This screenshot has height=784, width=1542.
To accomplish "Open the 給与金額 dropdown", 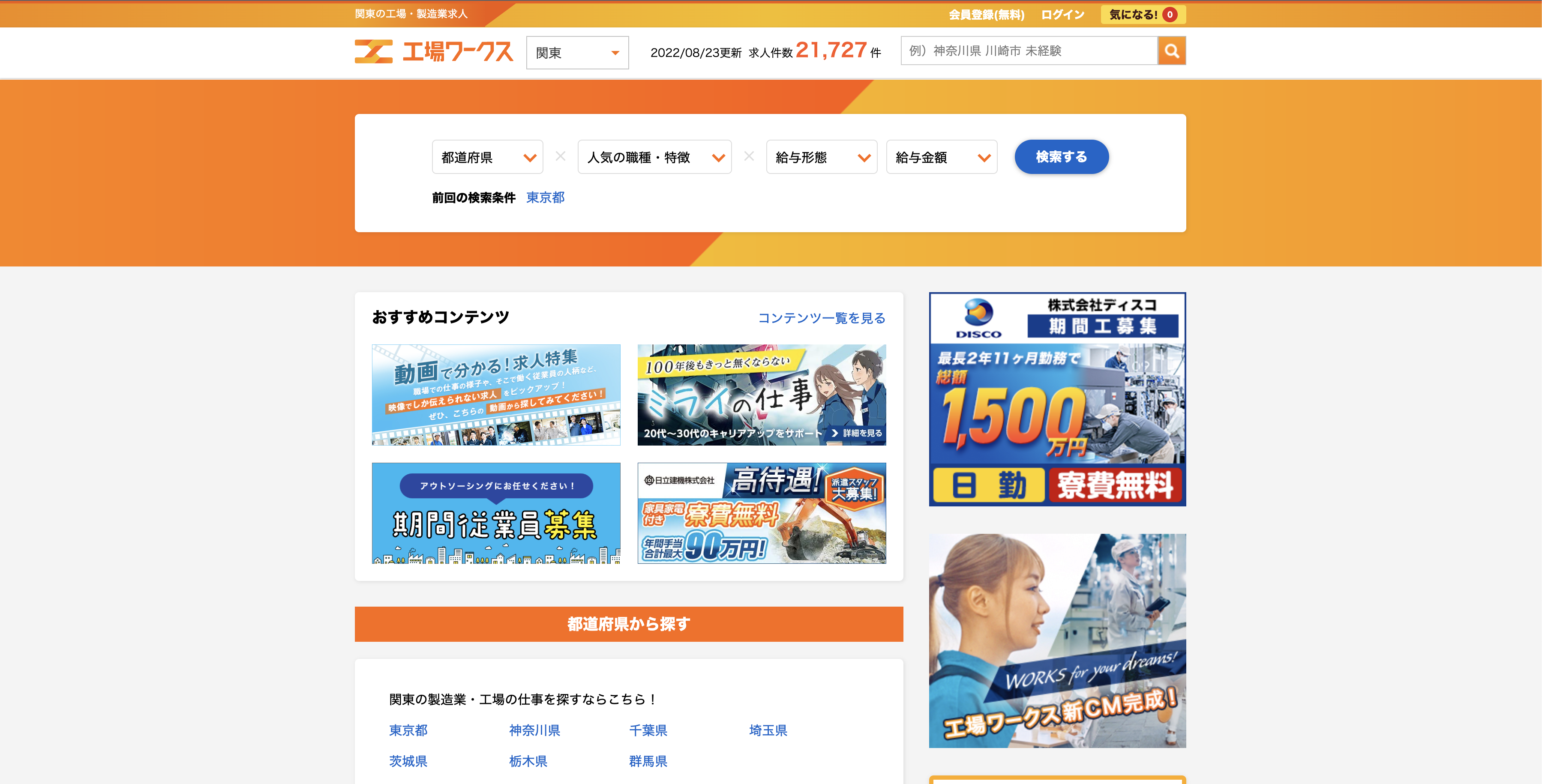I will (941, 157).
